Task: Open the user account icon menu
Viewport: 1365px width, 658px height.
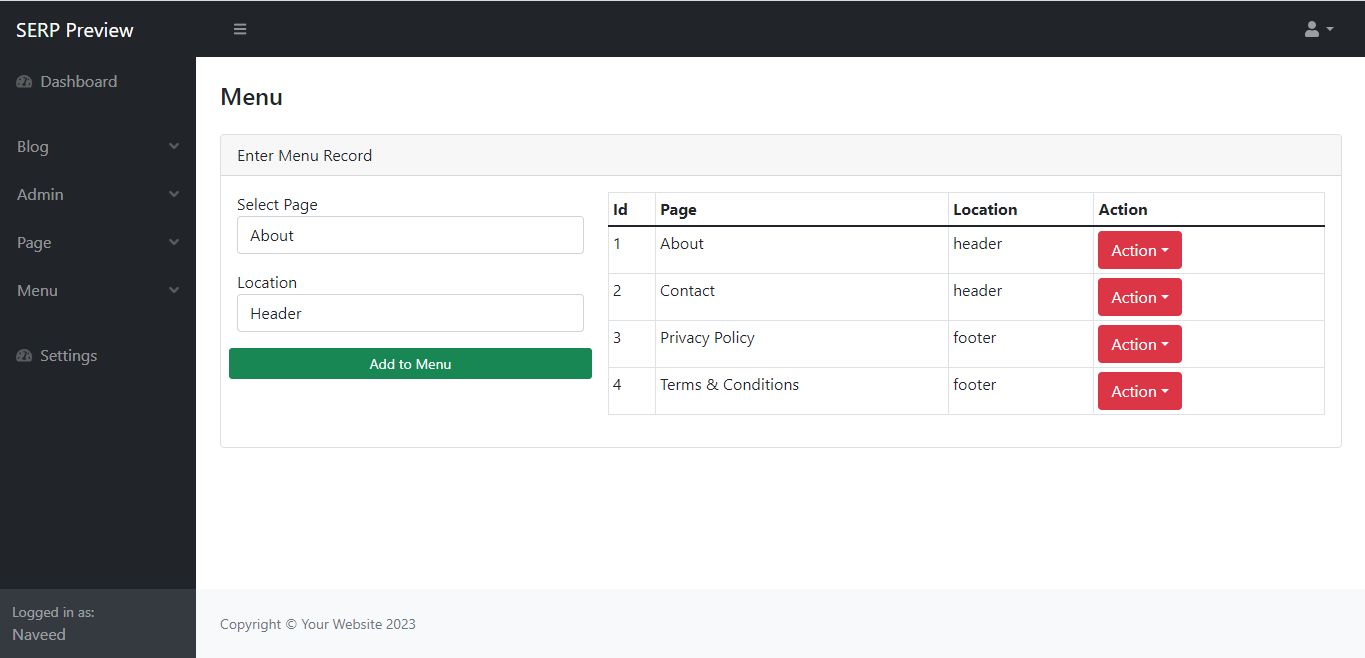Action: (1318, 29)
